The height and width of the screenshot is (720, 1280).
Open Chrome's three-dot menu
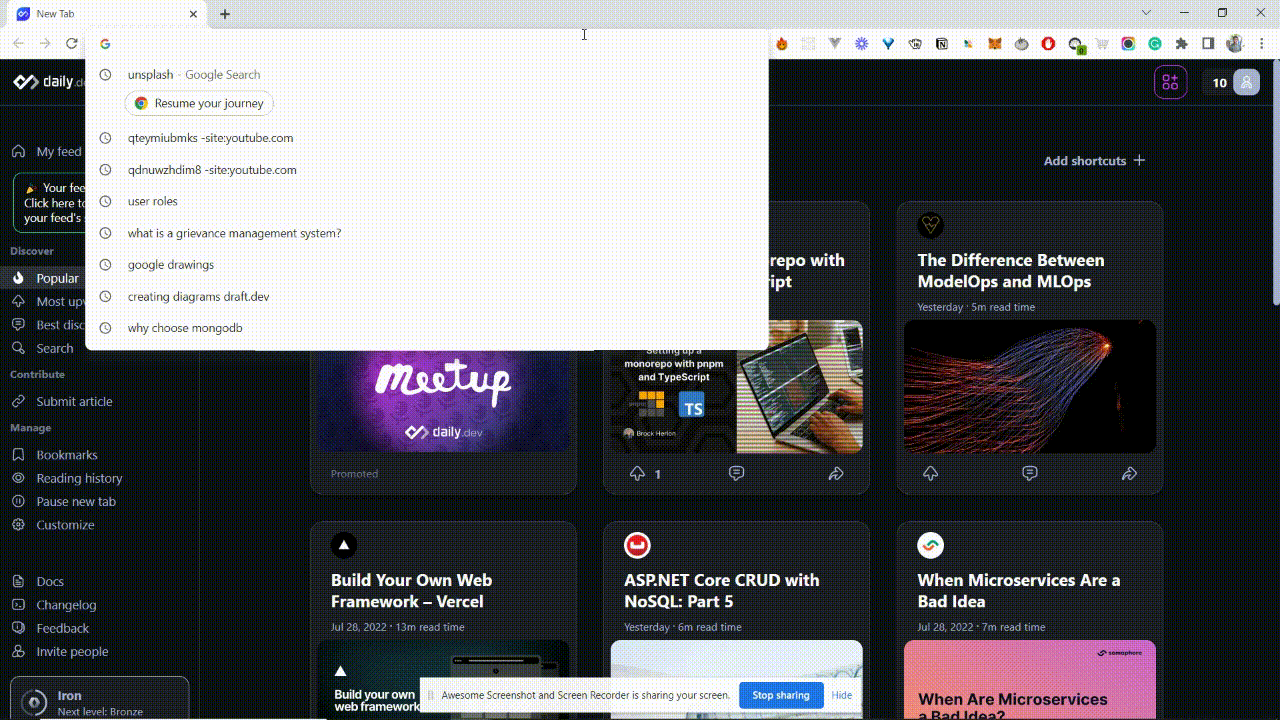click(1262, 44)
